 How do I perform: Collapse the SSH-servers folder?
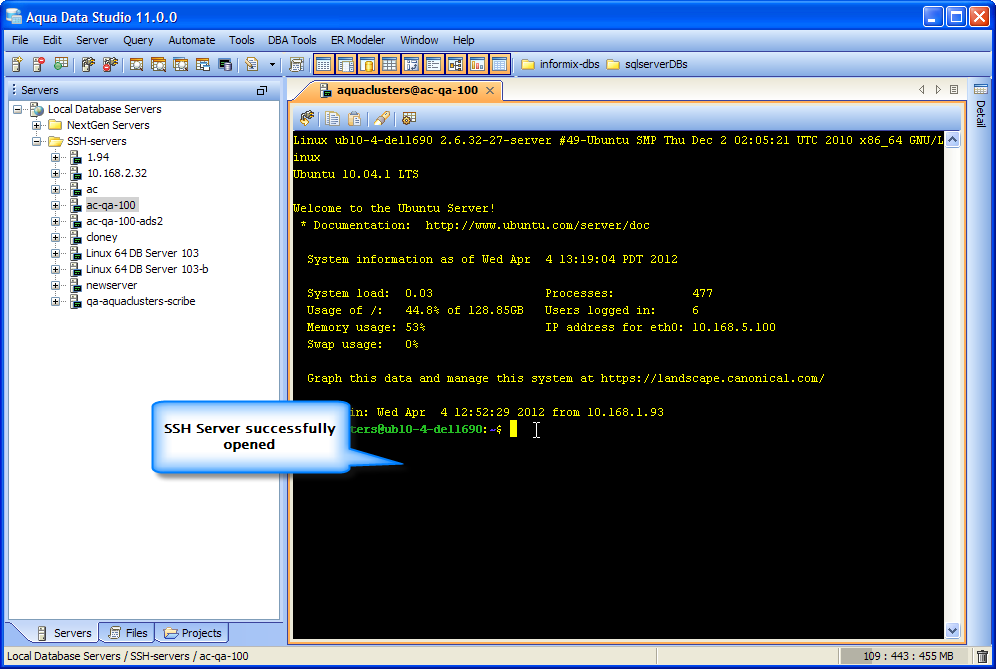click(x=37, y=141)
